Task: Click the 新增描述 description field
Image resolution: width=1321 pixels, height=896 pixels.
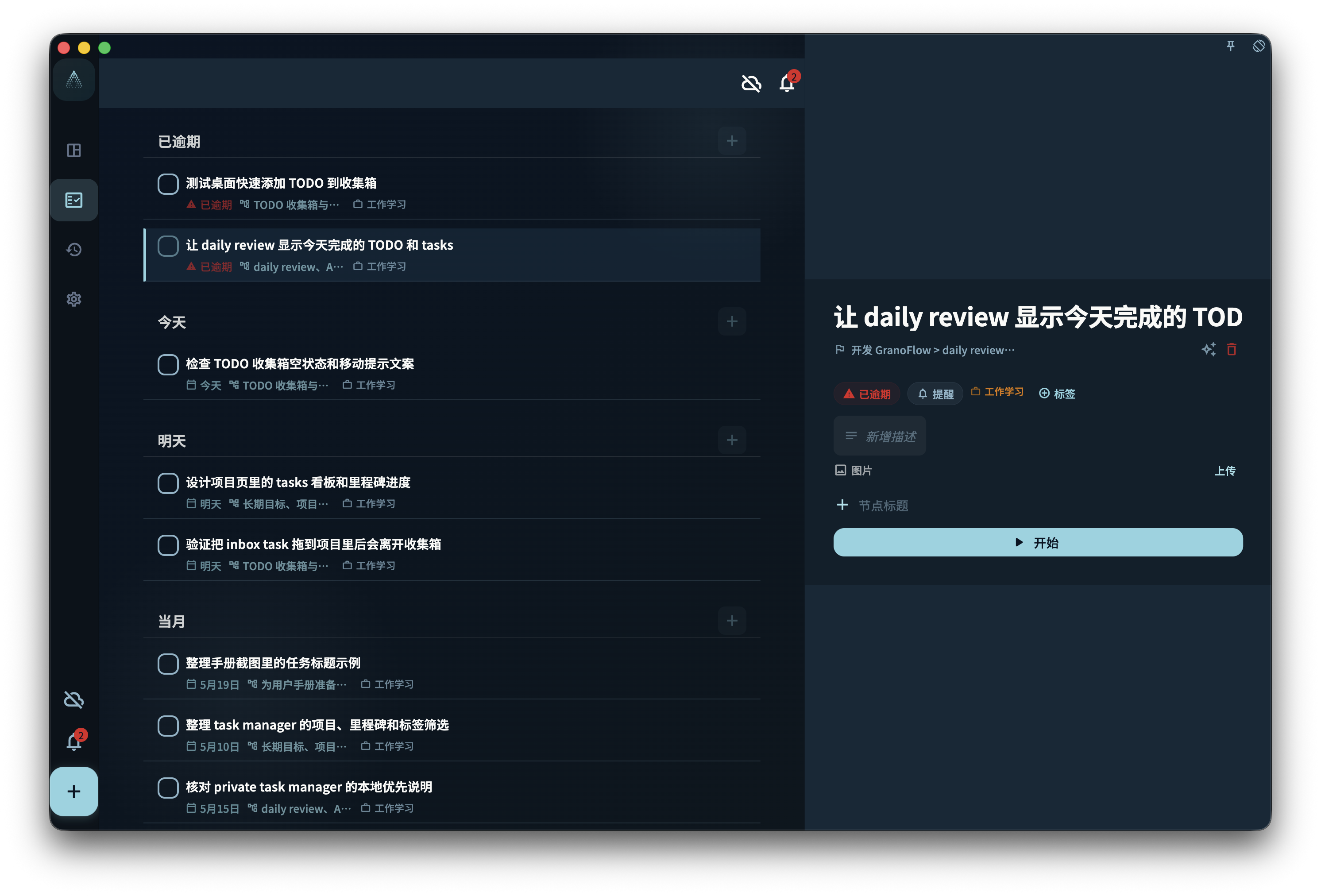Action: pos(879,436)
